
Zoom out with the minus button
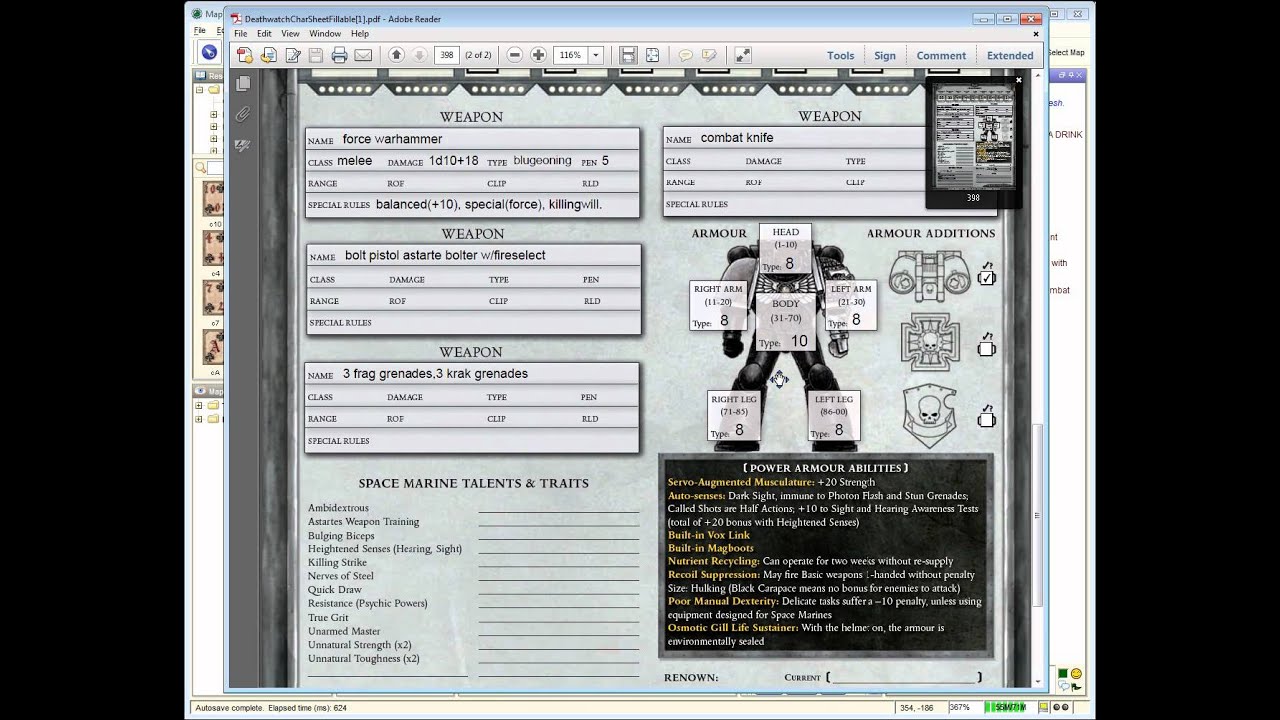pos(514,55)
